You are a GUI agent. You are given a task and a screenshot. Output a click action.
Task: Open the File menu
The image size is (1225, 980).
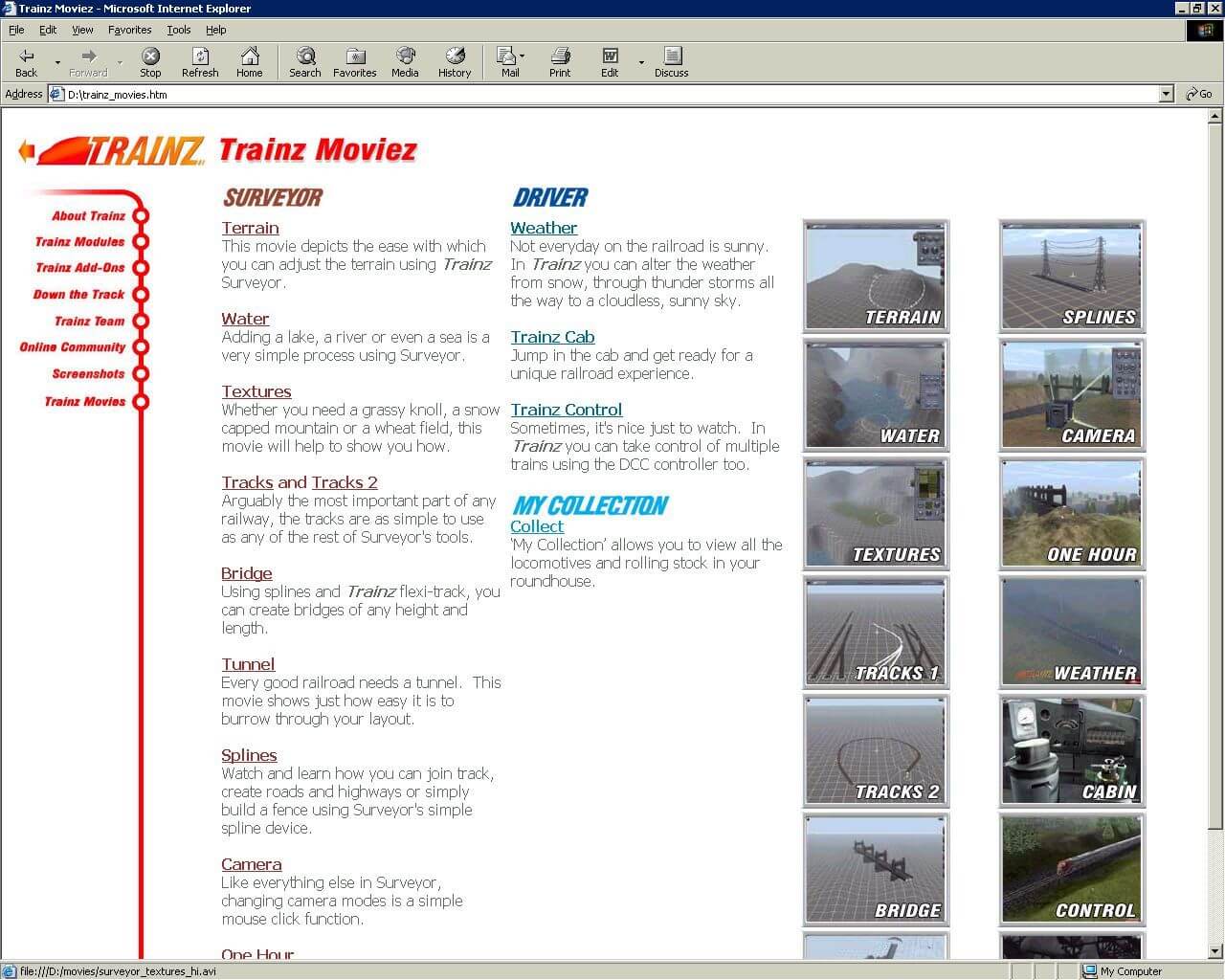coord(16,30)
